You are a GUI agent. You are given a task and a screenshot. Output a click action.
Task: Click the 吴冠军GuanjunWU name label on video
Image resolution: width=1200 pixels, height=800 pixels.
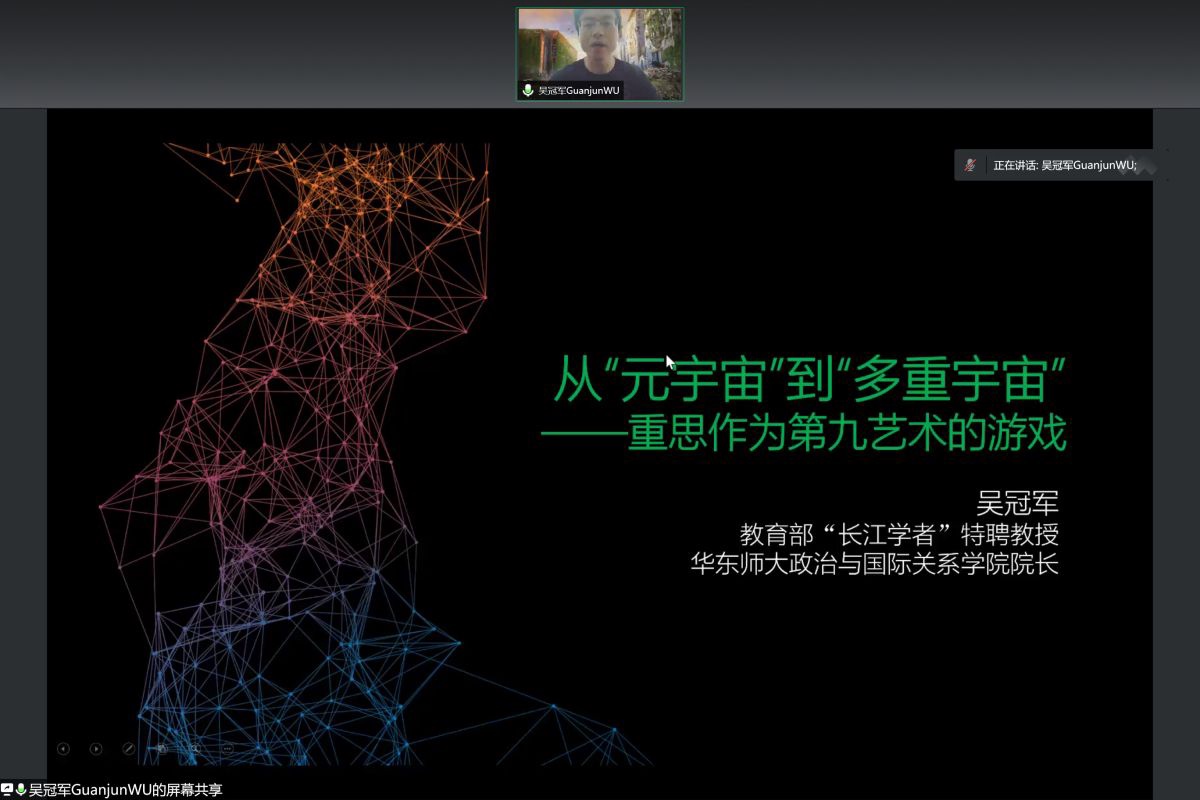[x=579, y=91]
